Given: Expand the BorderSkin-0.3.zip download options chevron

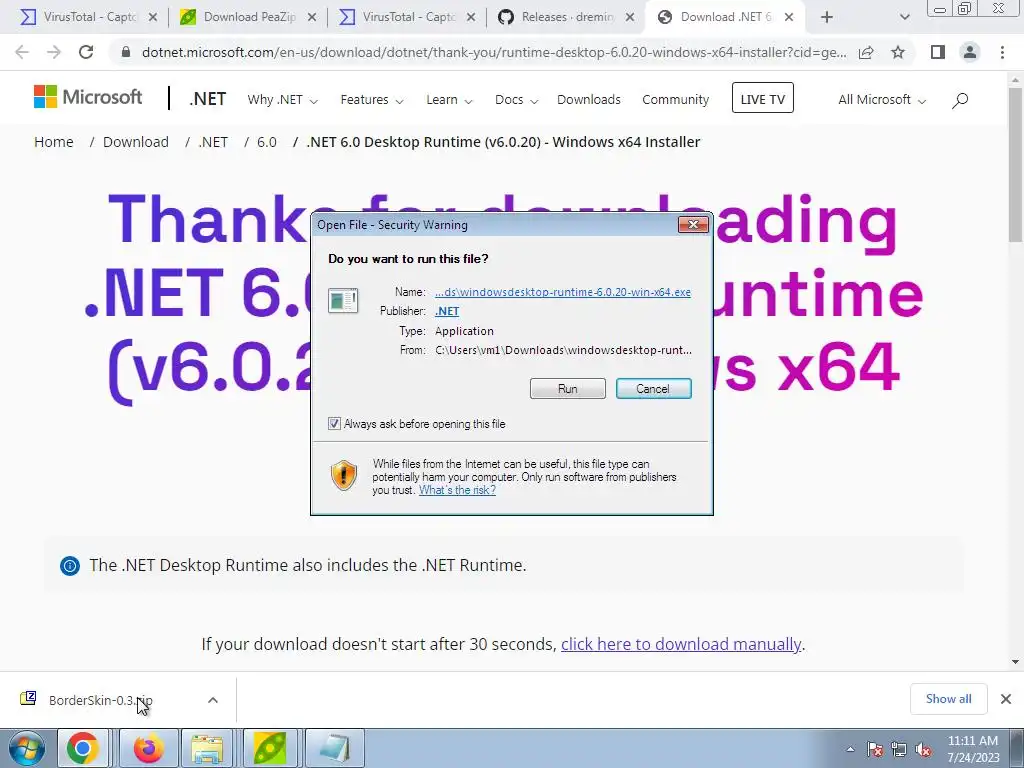Looking at the screenshot, I should [213, 700].
